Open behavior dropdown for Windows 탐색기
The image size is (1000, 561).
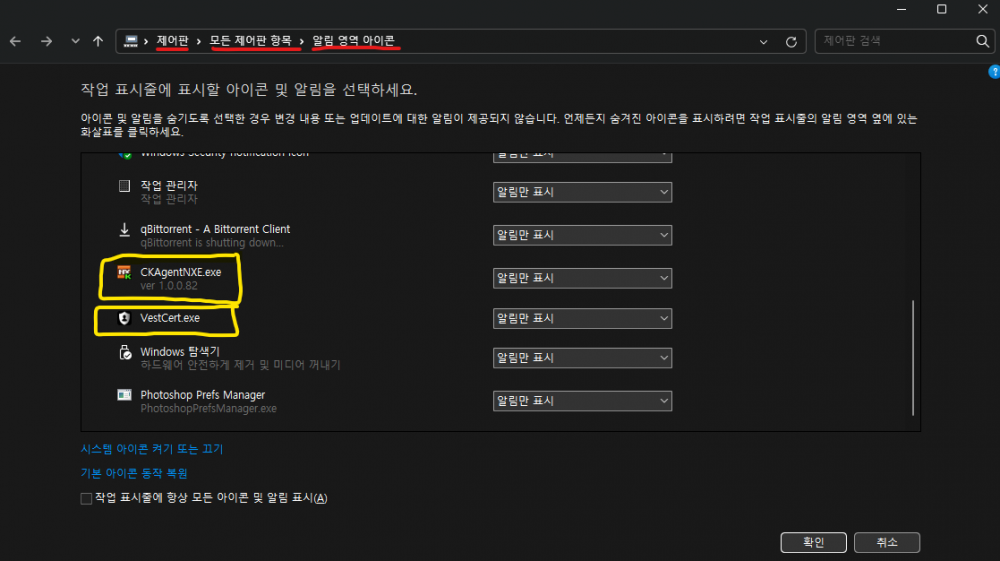pos(582,358)
